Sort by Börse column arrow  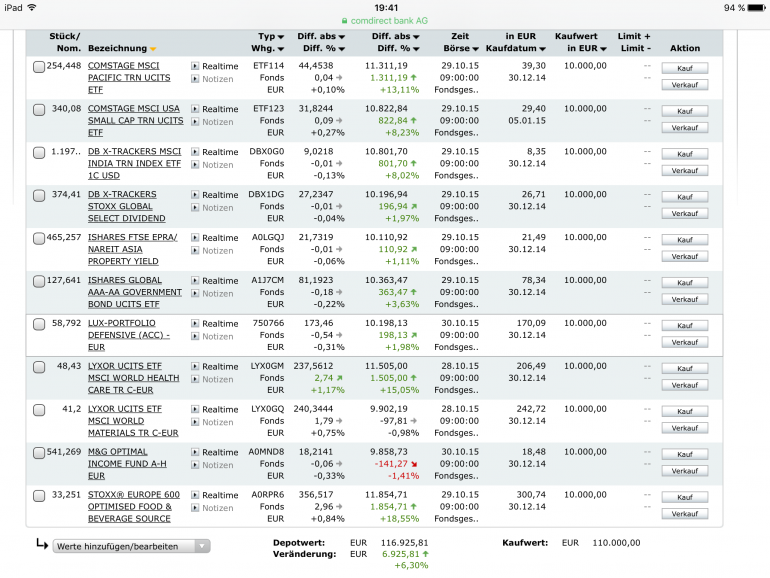pos(475,49)
